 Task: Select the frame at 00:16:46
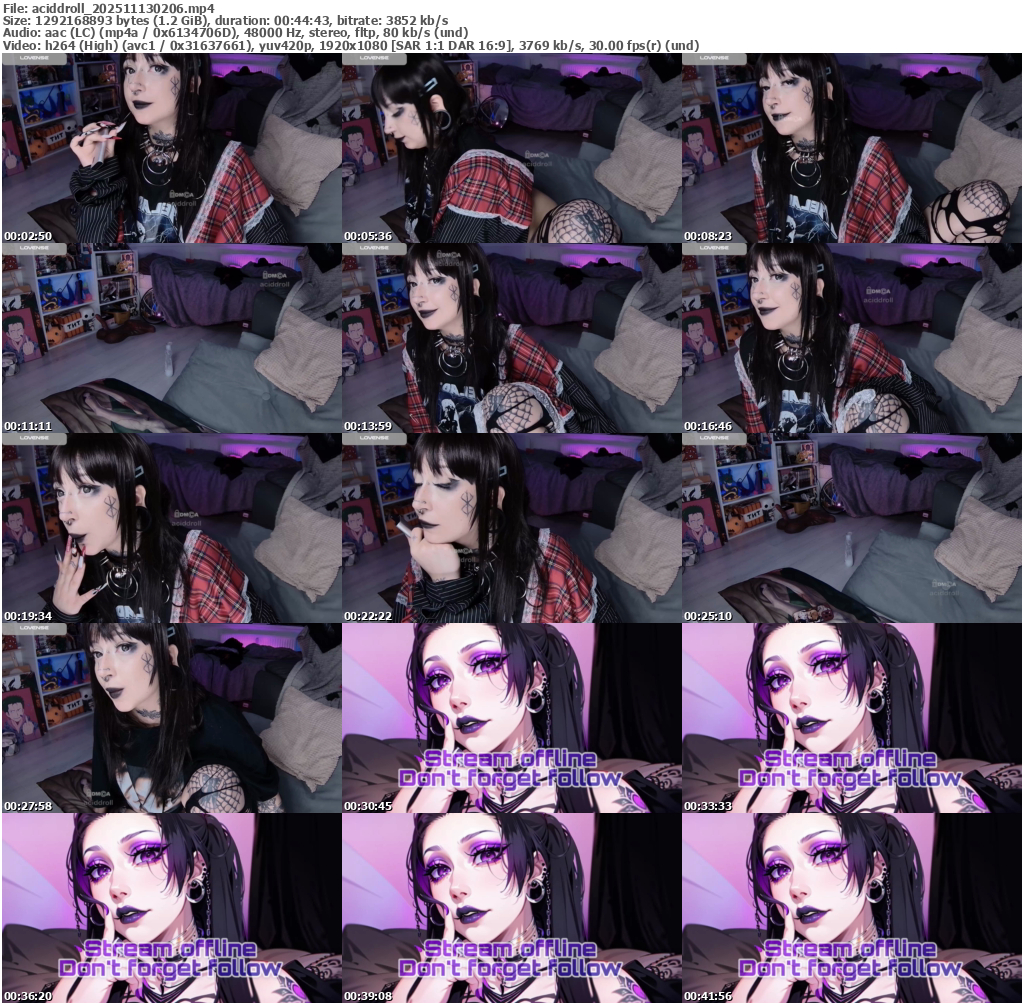[852, 338]
